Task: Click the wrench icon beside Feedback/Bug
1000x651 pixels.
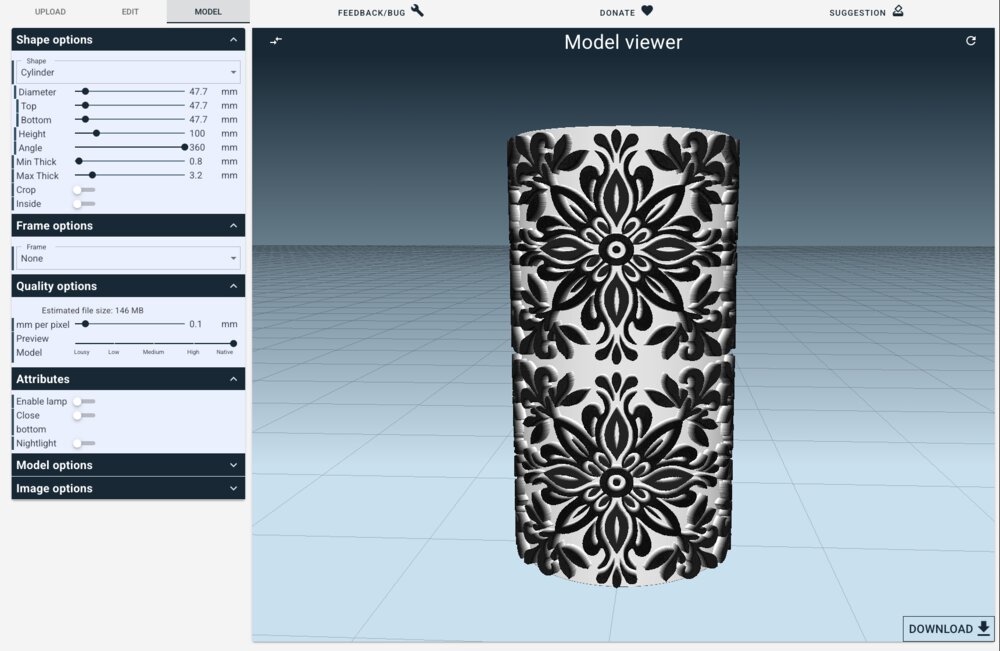Action: click(417, 11)
